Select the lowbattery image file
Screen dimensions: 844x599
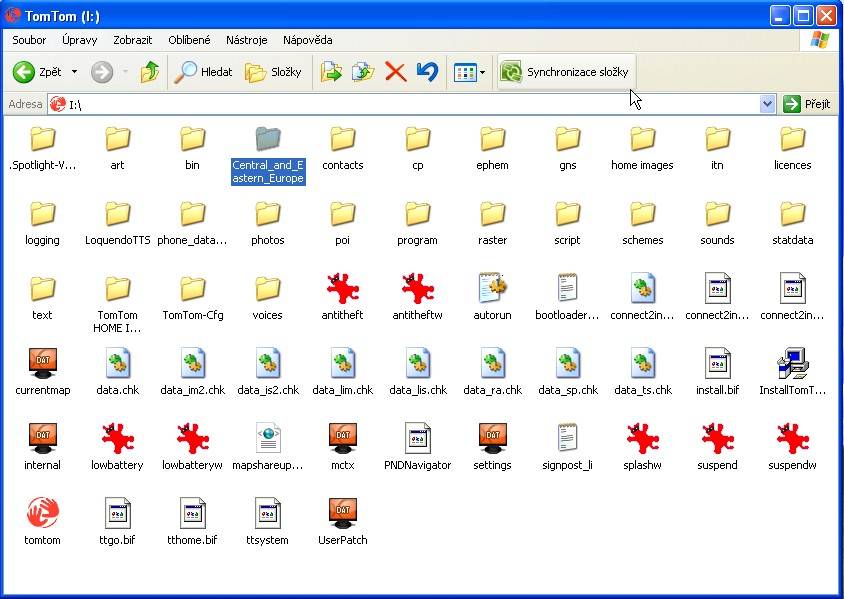pyautogui.click(x=117, y=447)
